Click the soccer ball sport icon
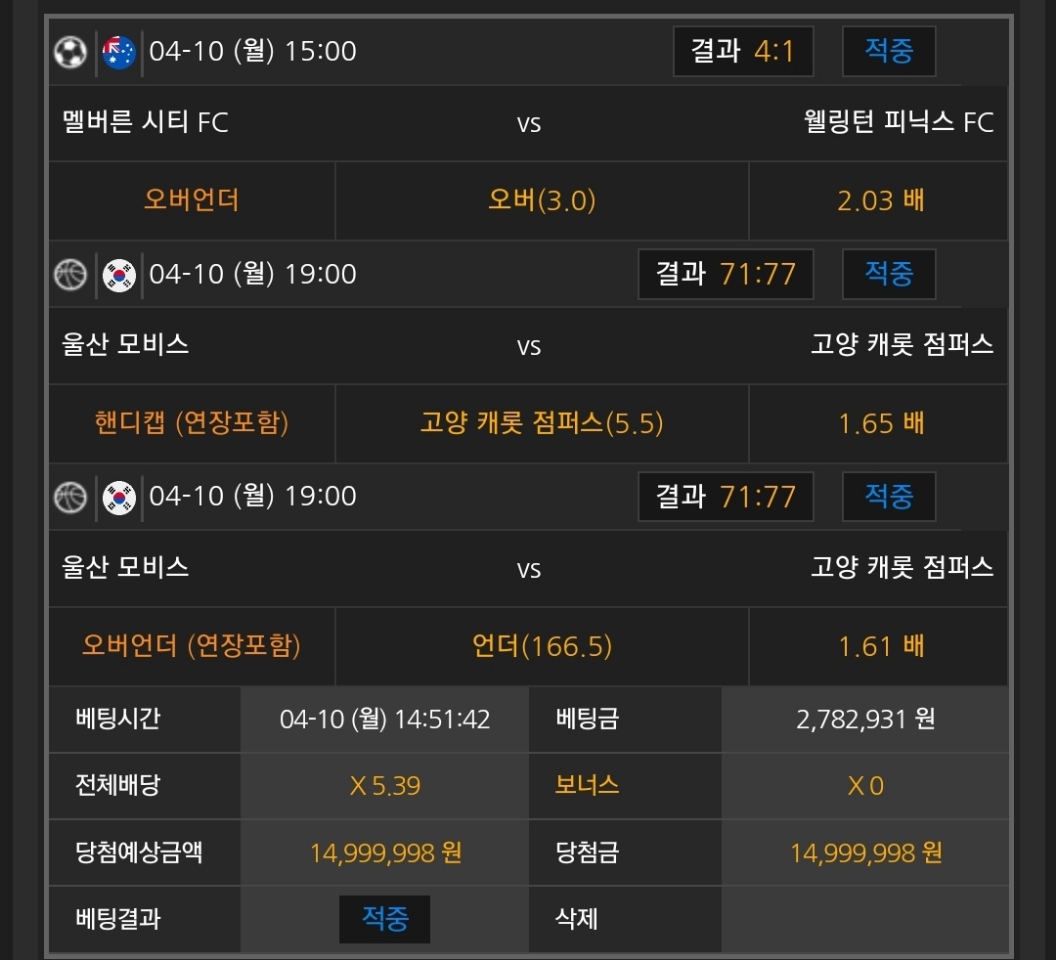1056x960 pixels. click(x=70, y=51)
